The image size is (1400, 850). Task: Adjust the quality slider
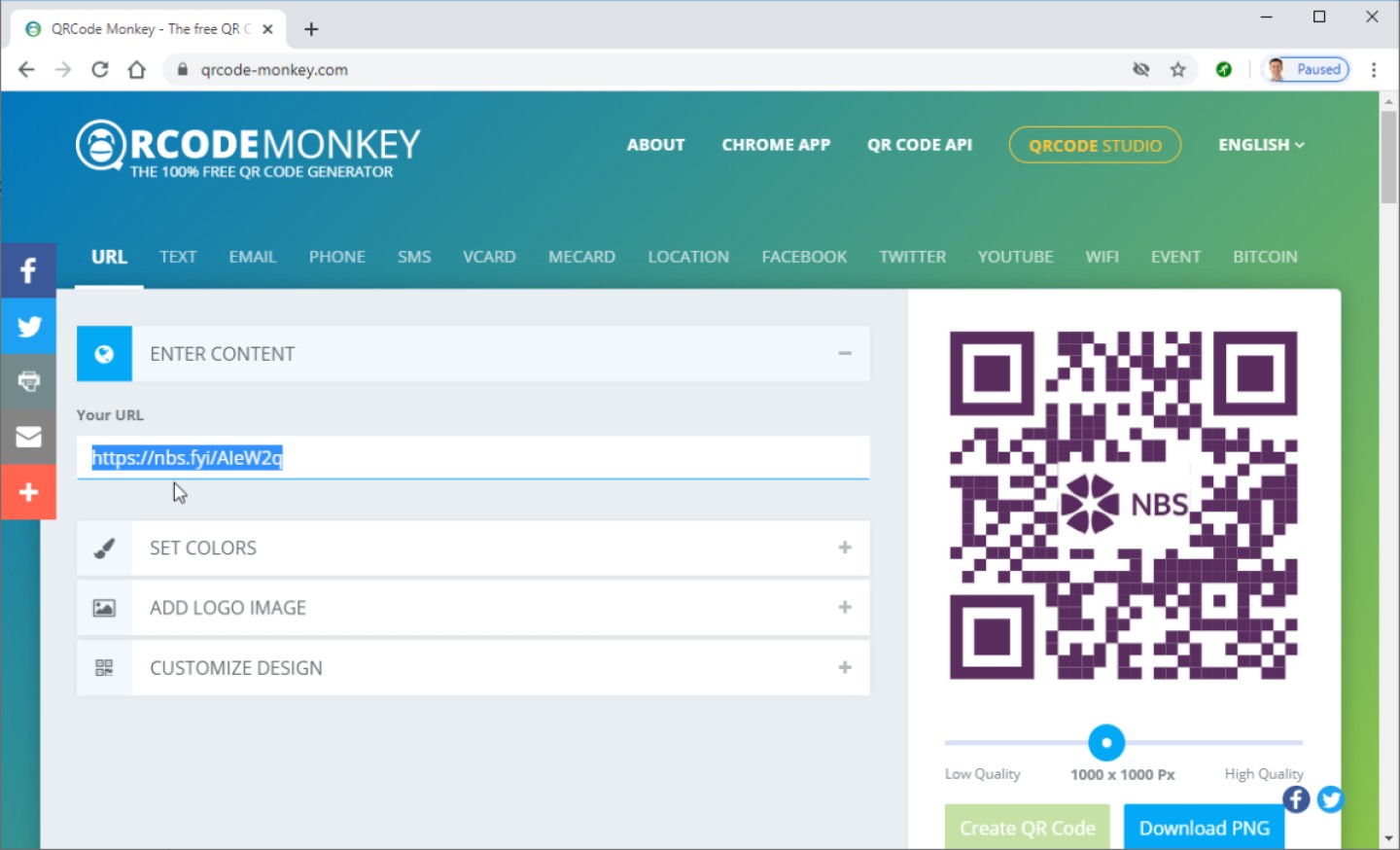pyautogui.click(x=1105, y=742)
